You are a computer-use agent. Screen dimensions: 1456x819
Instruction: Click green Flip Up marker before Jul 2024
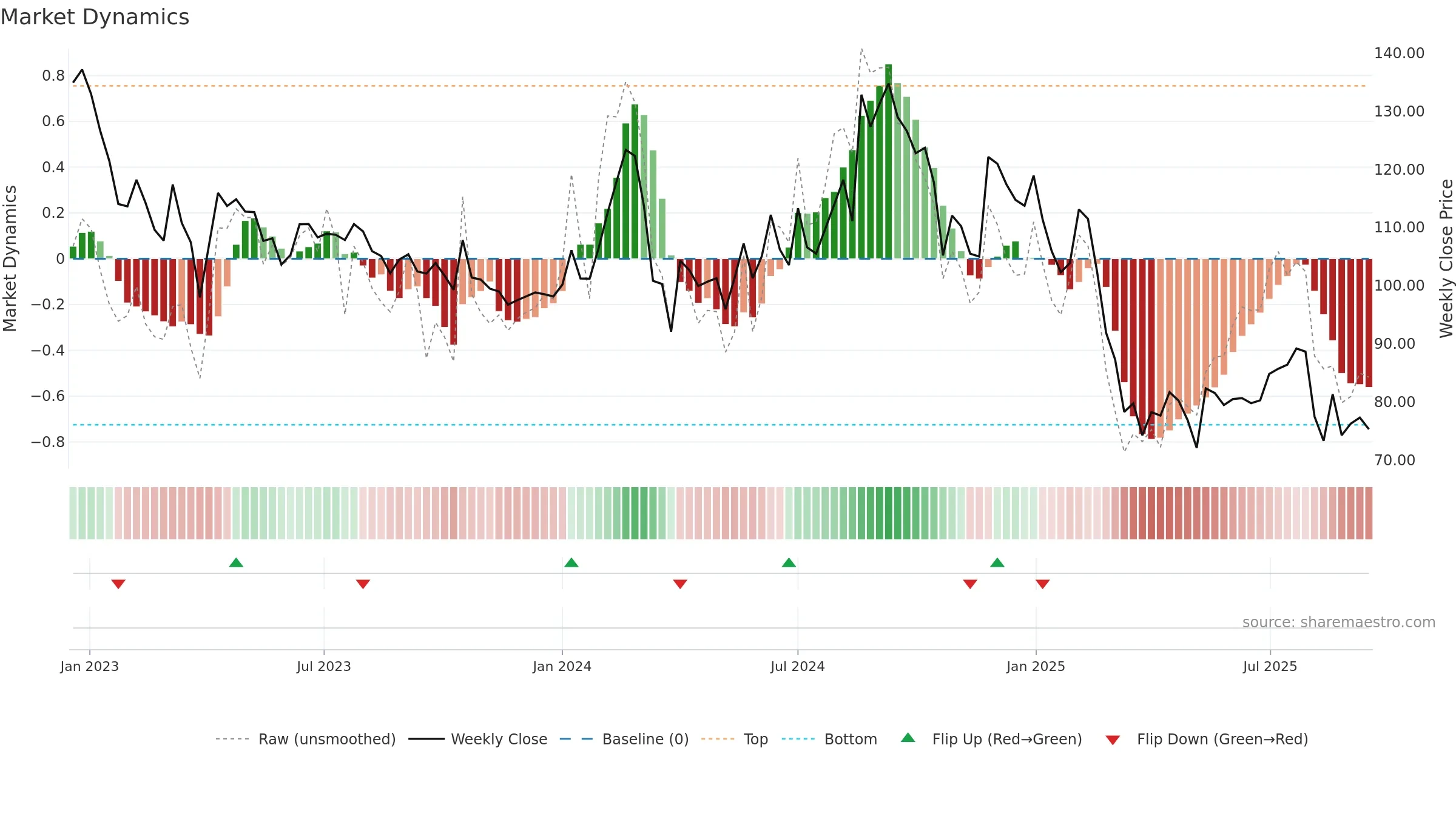tap(789, 563)
